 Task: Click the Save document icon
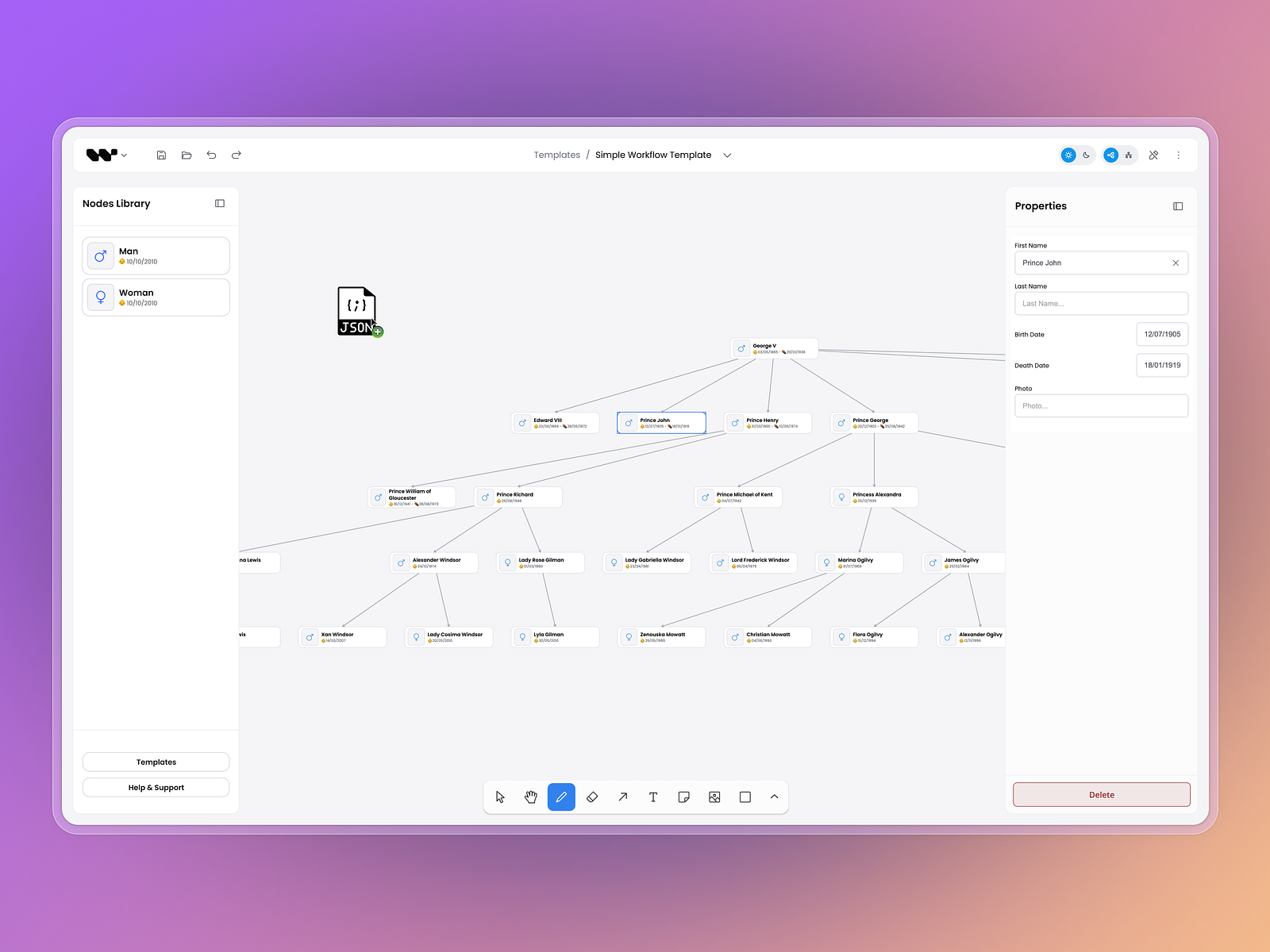161,155
